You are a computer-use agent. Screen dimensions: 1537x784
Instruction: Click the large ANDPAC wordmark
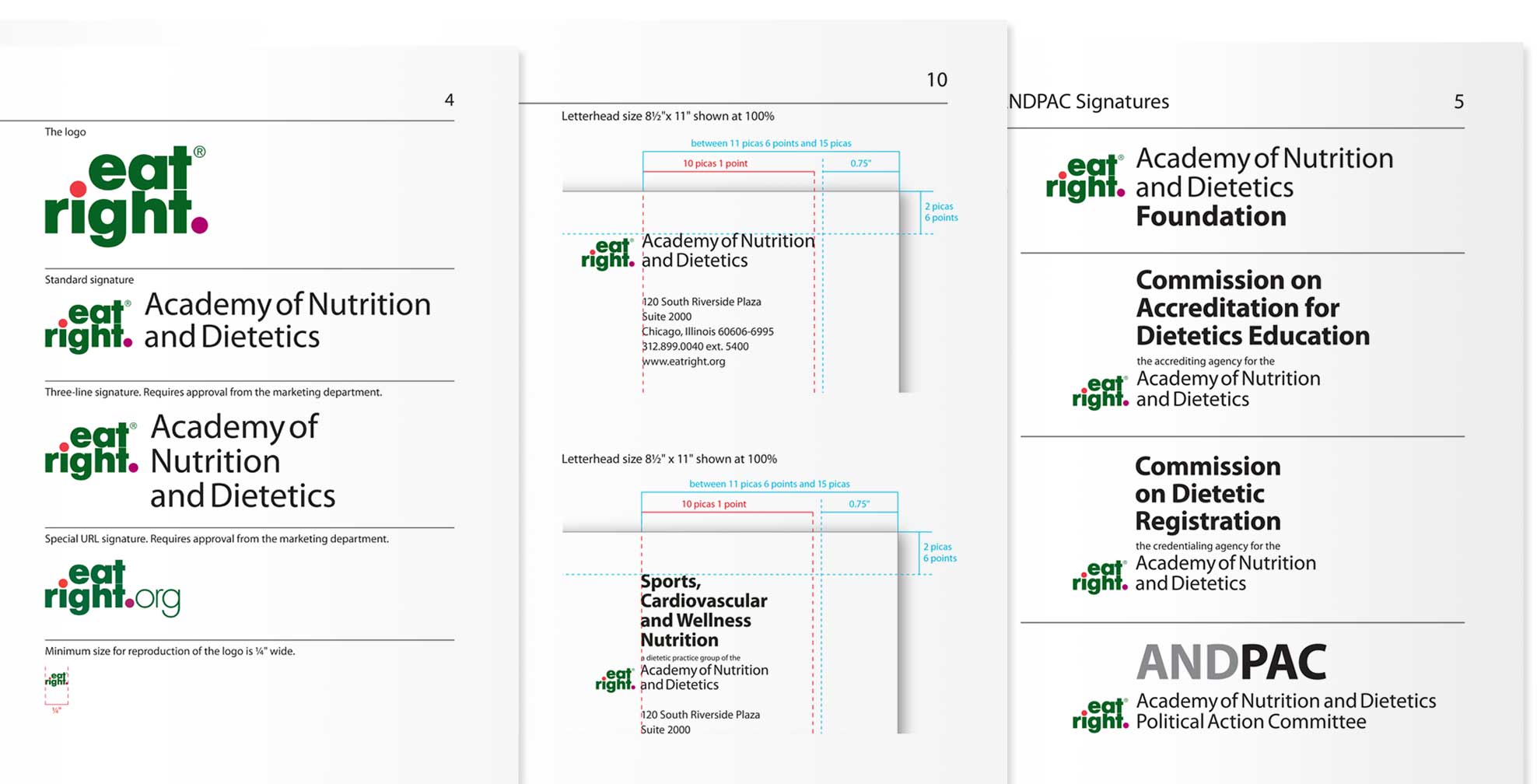pos(1231,663)
